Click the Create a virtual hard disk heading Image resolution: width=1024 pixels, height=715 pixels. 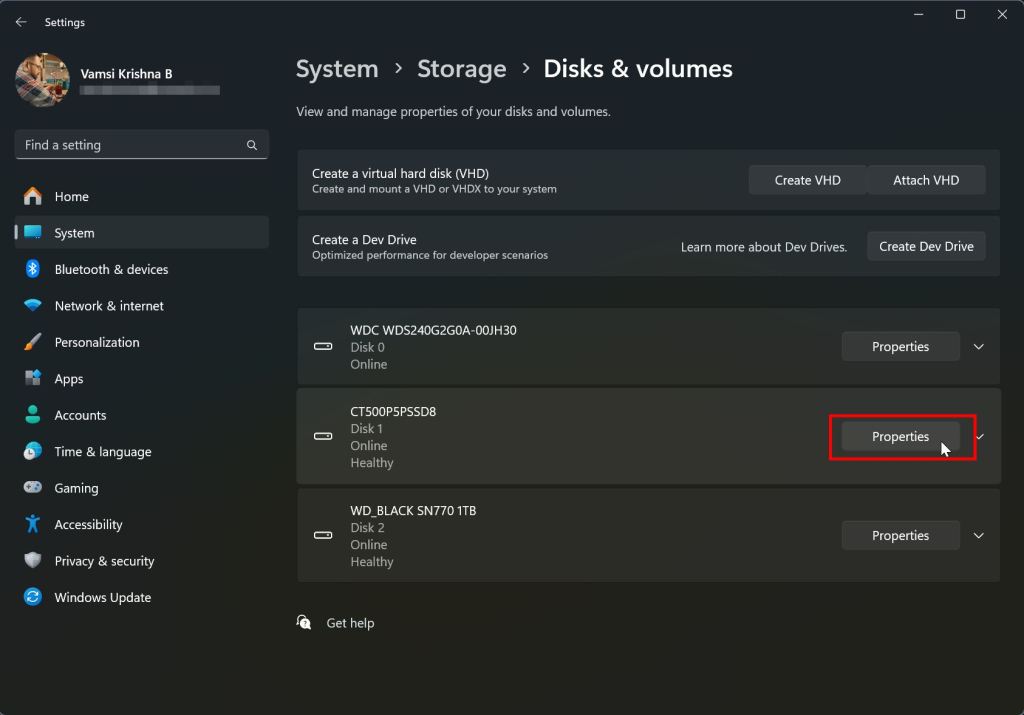[x=400, y=174]
